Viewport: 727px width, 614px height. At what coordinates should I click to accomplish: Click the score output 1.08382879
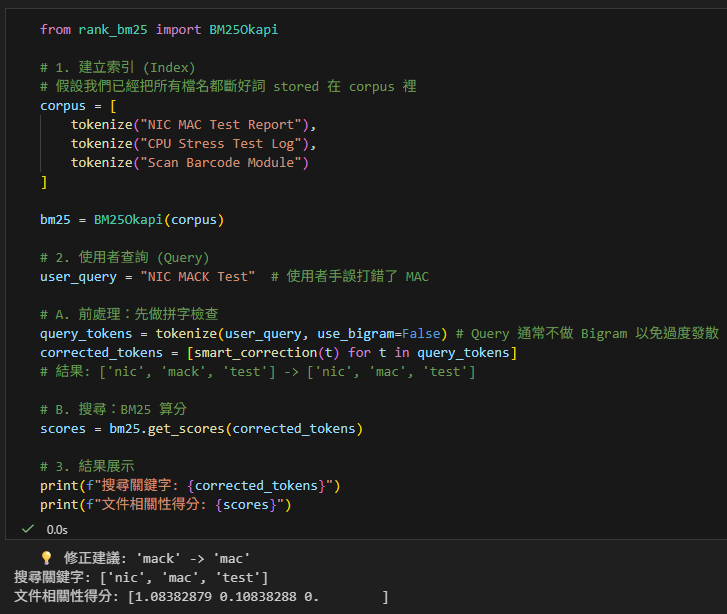coord(173,596)
